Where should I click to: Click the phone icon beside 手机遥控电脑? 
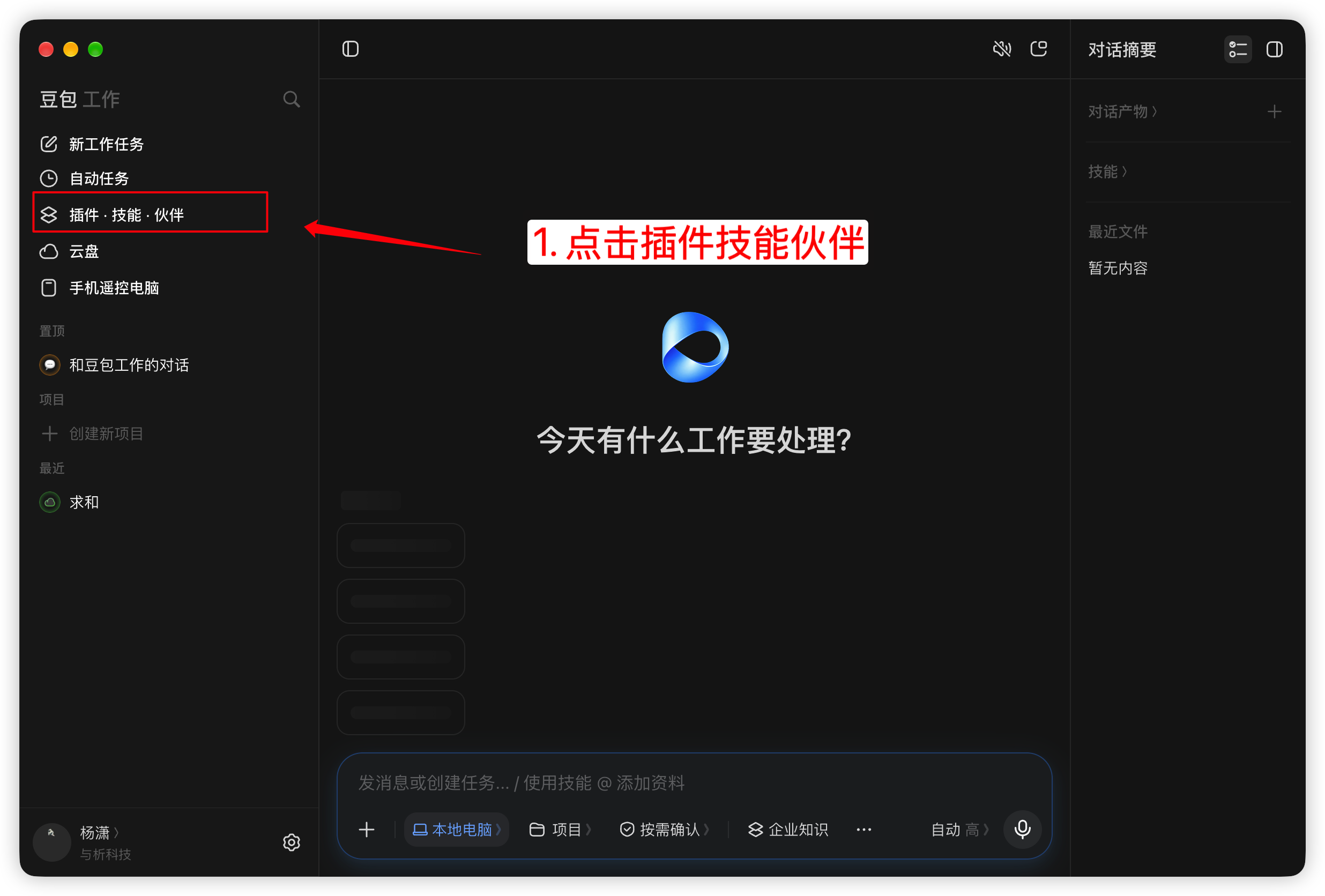pyautogui.click(x=49, y=288)
